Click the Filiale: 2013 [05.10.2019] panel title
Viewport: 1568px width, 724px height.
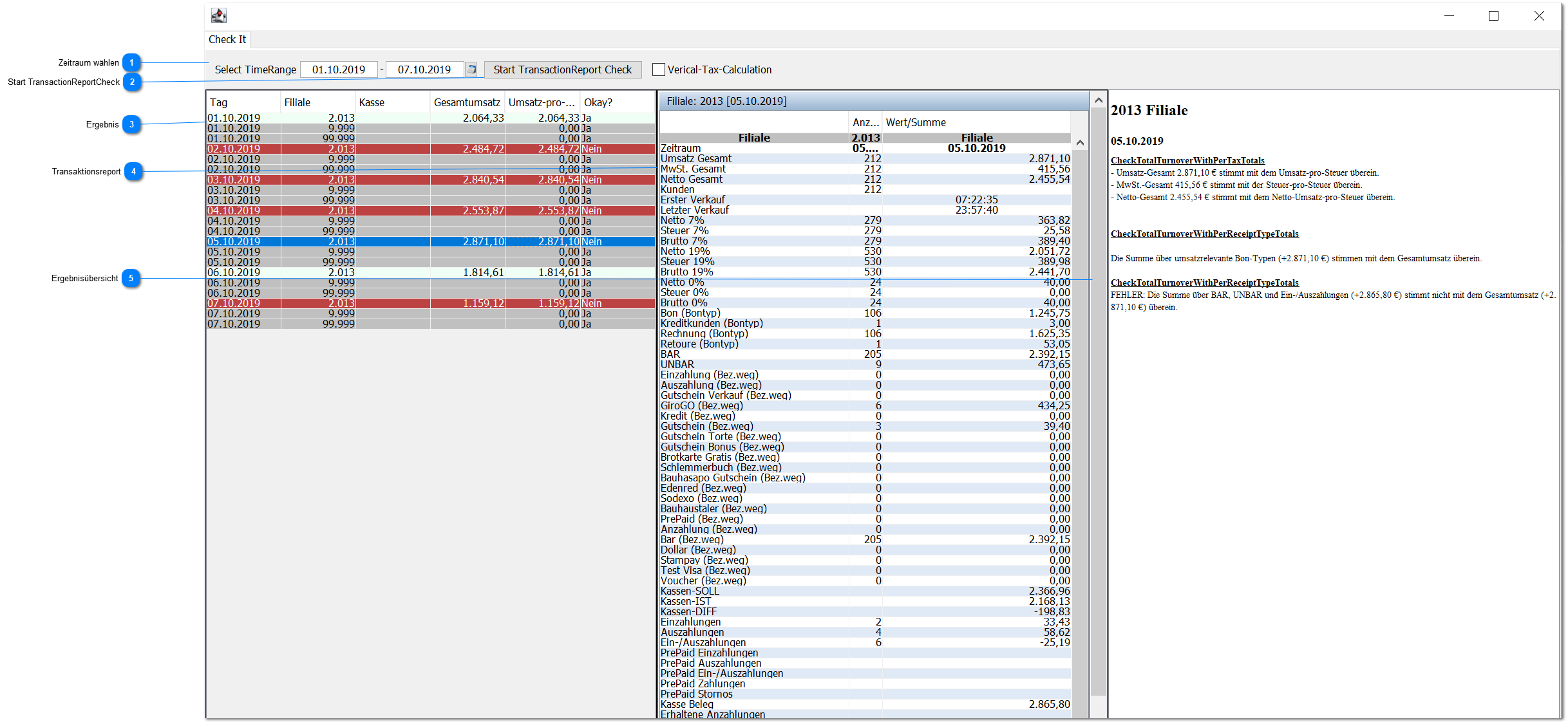coord(726,101)
